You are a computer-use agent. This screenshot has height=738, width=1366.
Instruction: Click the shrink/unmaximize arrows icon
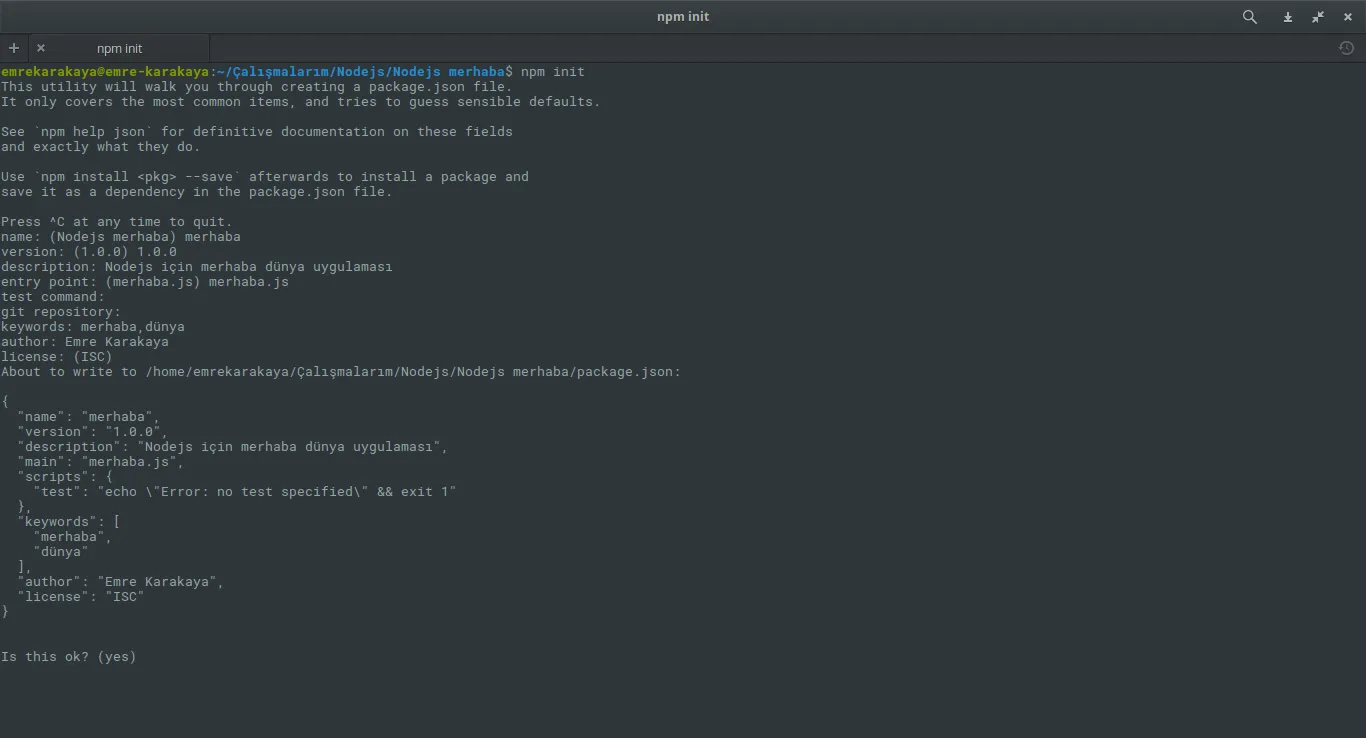1317,16
